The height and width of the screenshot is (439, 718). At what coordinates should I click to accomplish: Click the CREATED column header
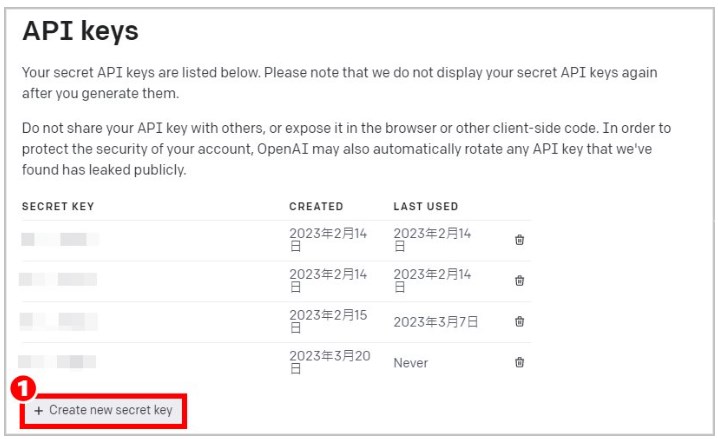(316, 207)
